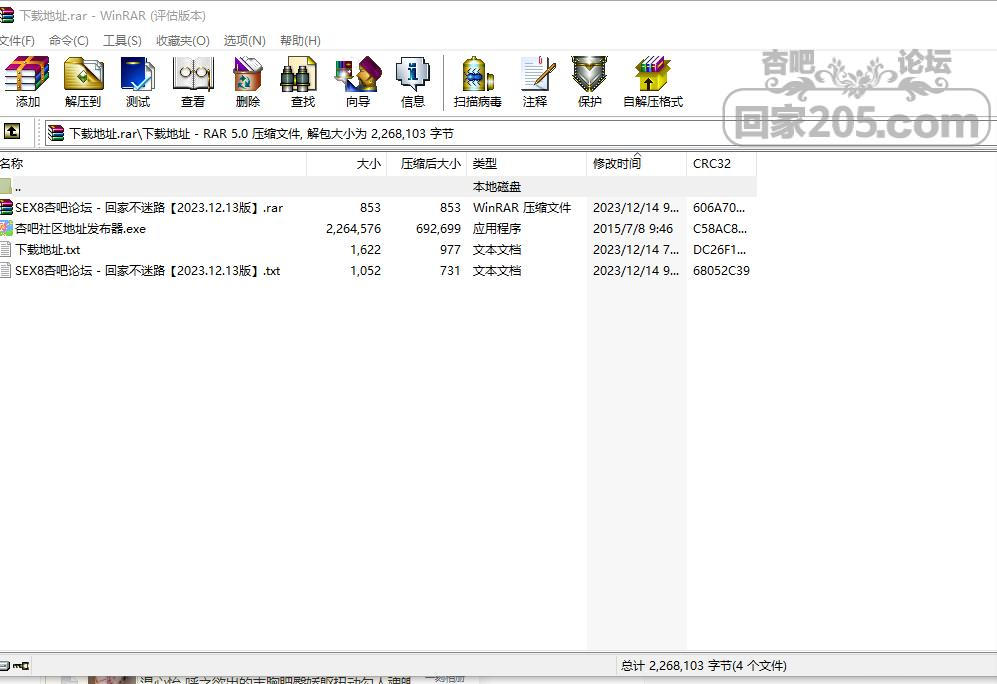The width and height of the screenshot is (997, 684).
Task: Click the 下载地址.txt document icon
Action: [6, 249]
